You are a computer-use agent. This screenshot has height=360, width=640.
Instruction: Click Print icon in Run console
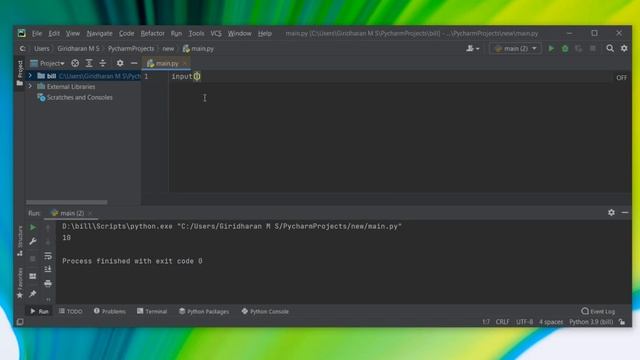coord(48,283)
